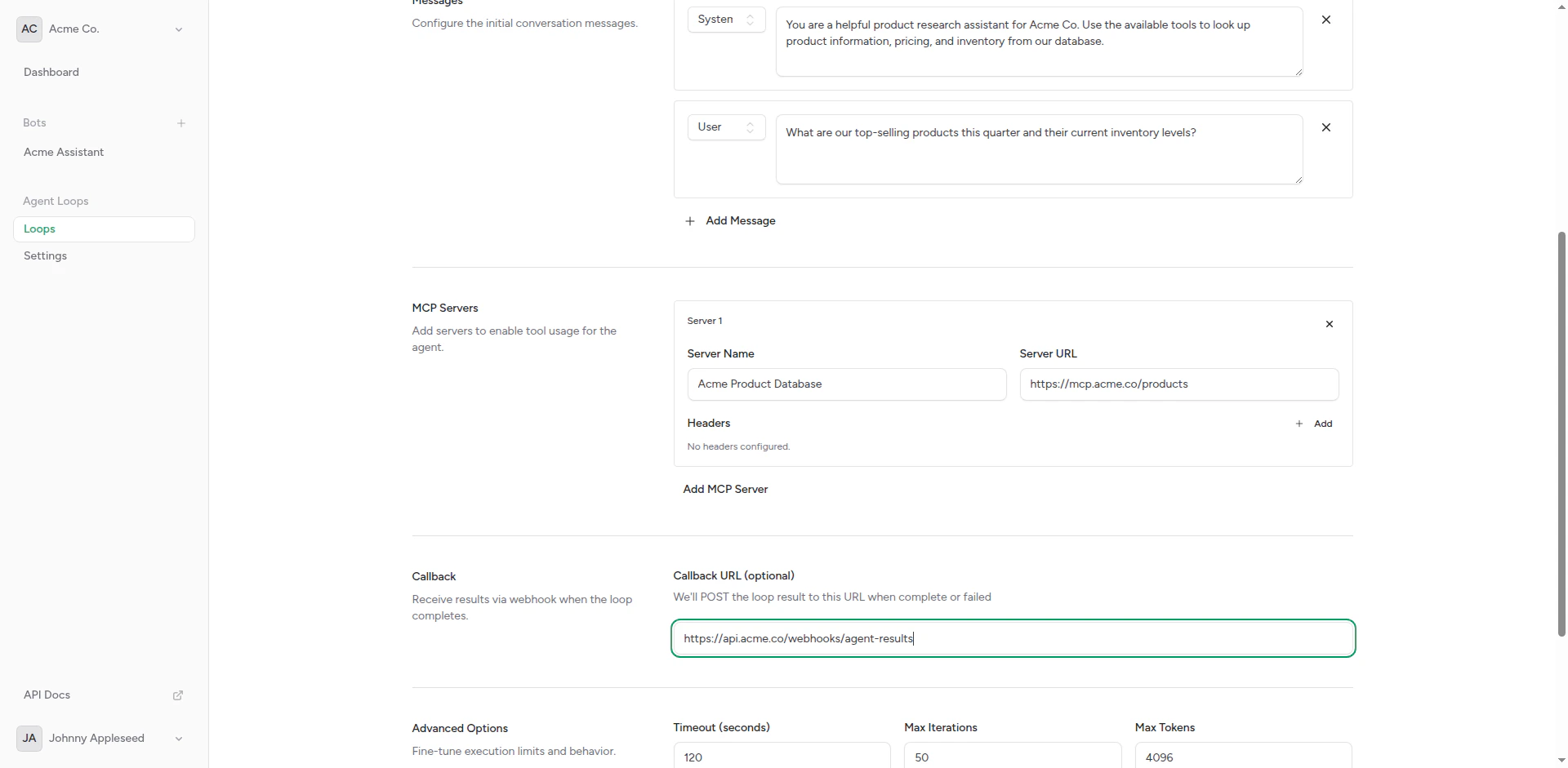The image size is (1568, 768).
Task: Click the Max Tokens field
Action: click(x=1242, y=757)
